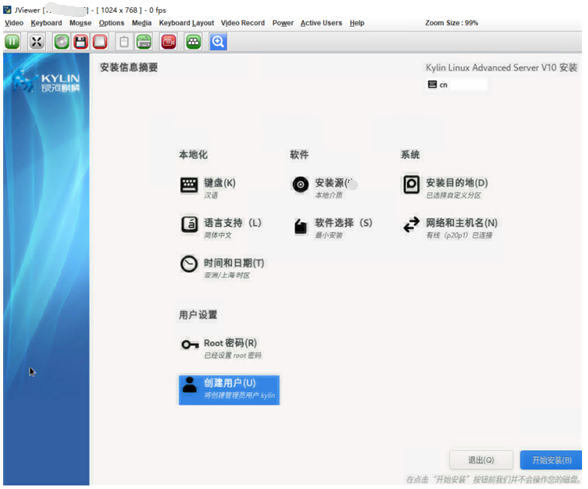Click the mouse cursor toolbar icon
588x489 pixels.
124,42
